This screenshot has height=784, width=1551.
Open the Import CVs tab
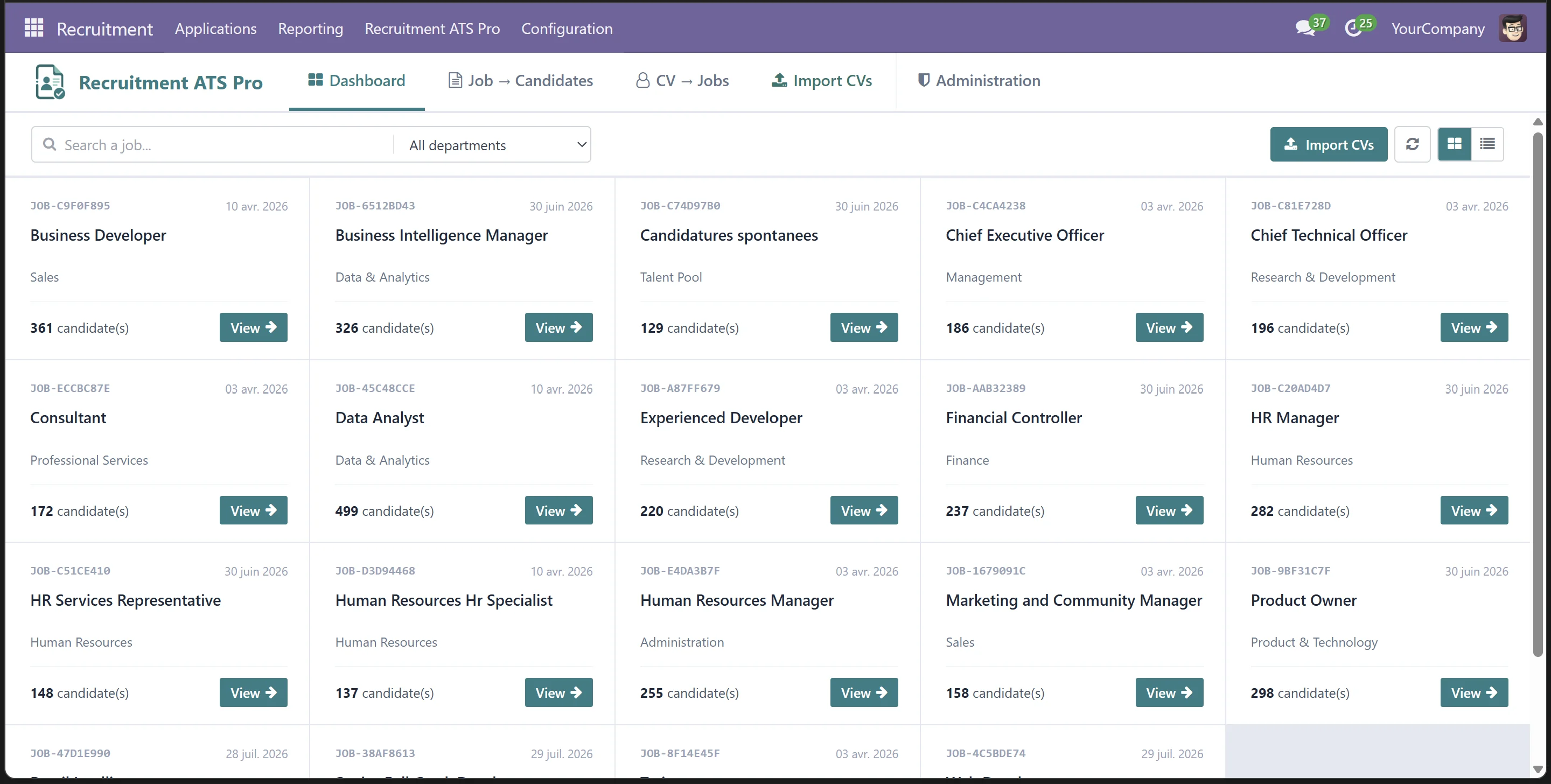click(x=821, y=81)
